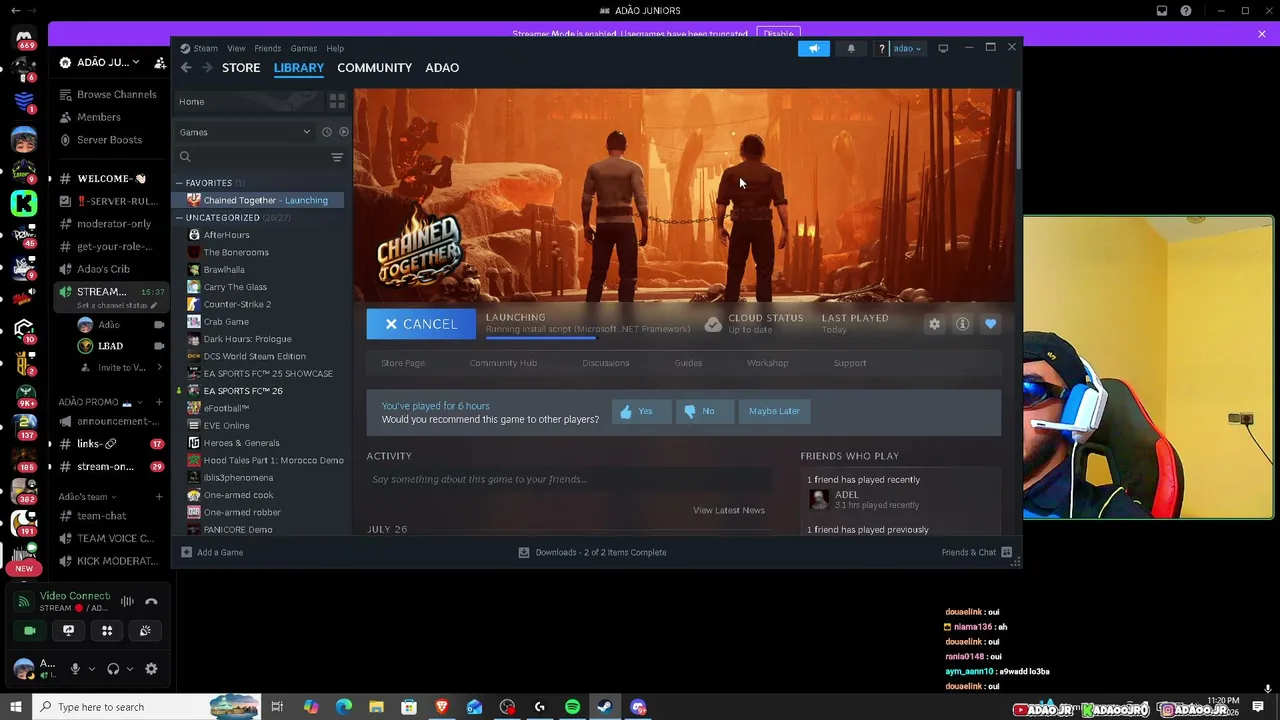Switch to the Steam COMMUNITY tab
The height and width of the screenshot is (720, 1280).
375,68
